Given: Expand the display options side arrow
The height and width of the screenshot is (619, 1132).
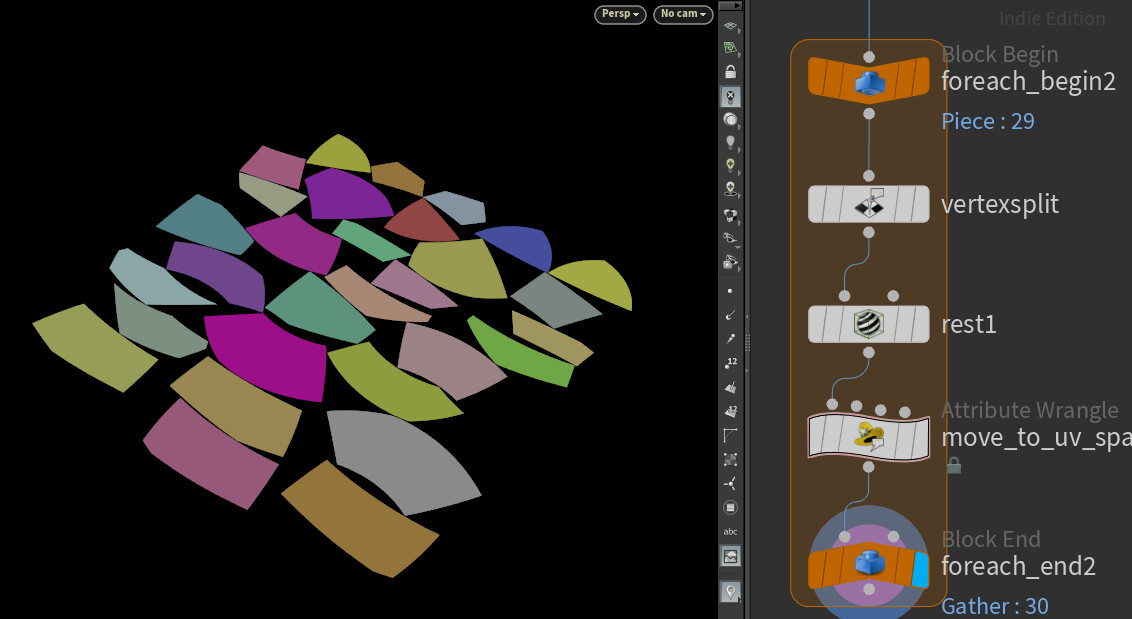Looking at the screenshot, I should 739,33.
